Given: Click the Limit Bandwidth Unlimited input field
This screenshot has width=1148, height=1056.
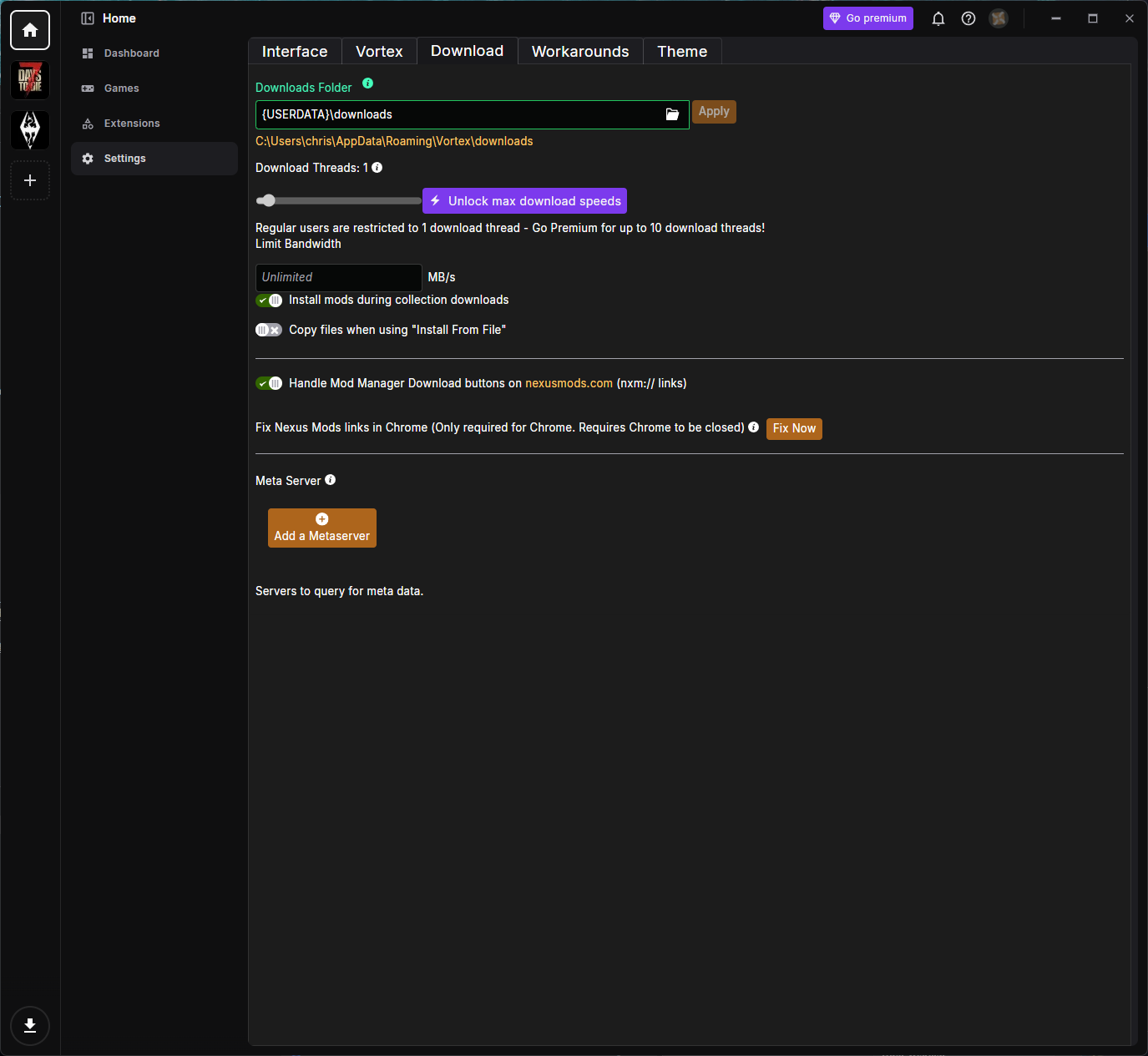Looking at the screenshot, I should [x=338, y=277].
